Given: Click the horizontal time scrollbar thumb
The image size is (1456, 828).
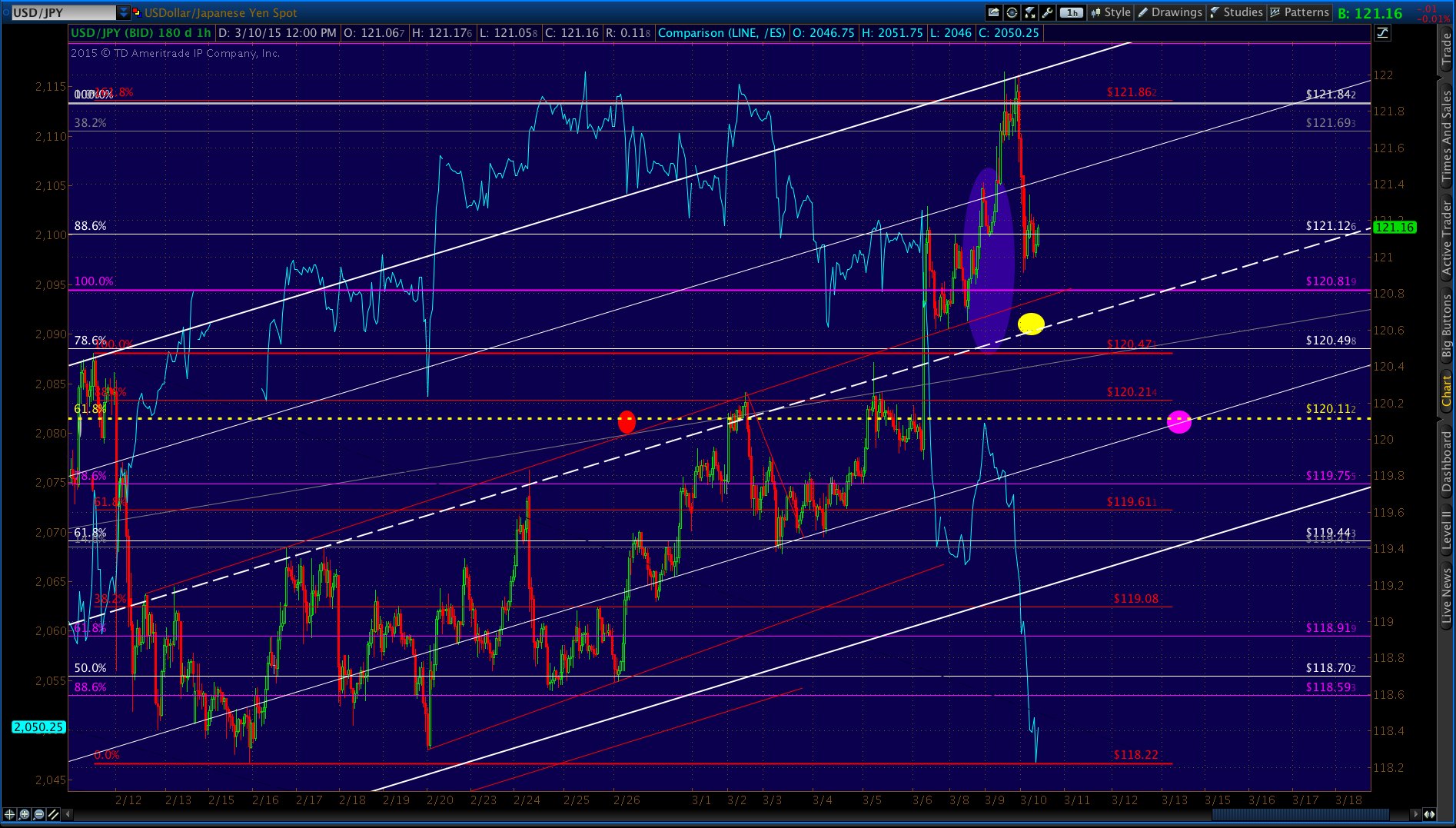Looking at the screenshot, I should point(1300,814).
